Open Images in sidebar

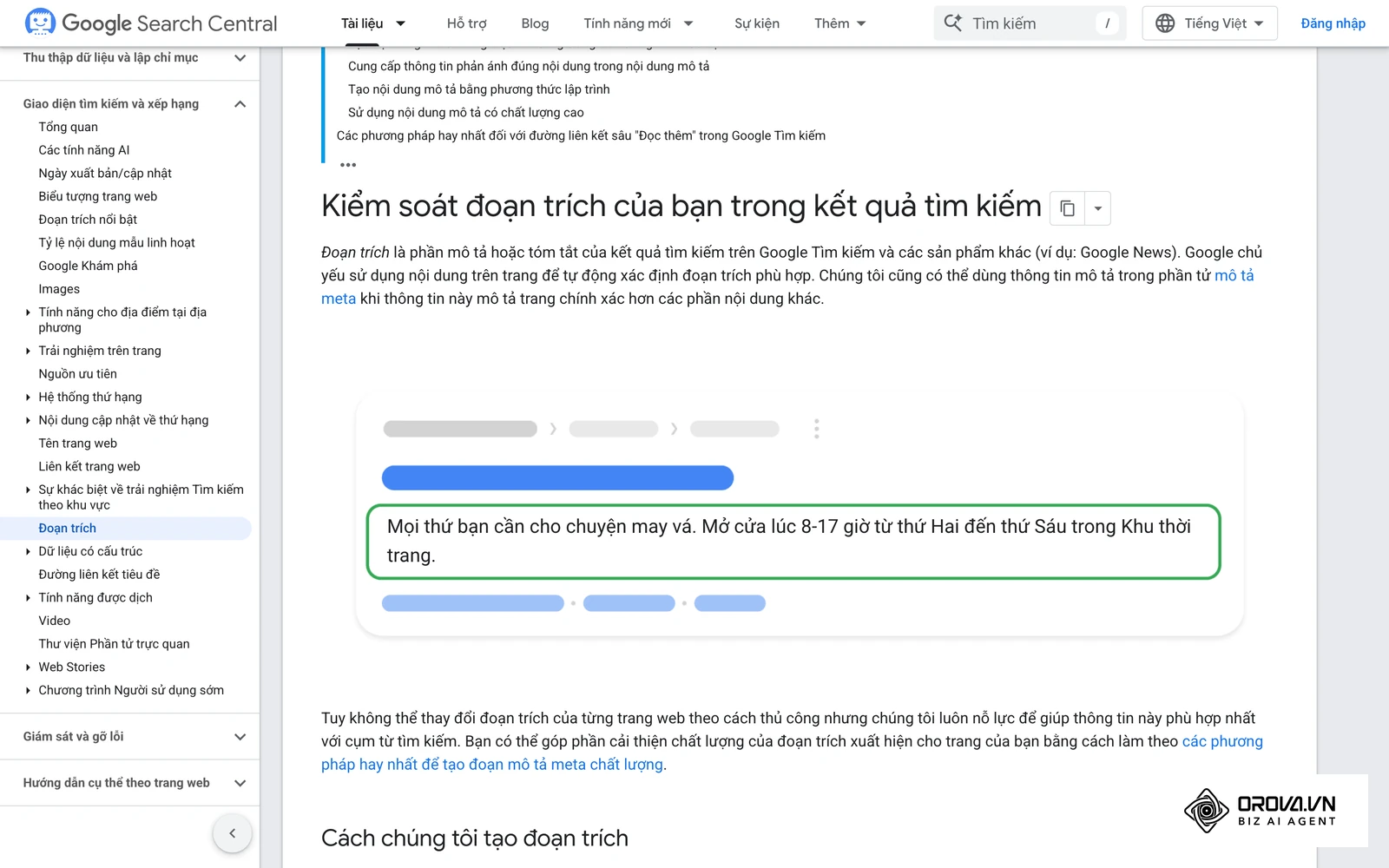point(59,289)
